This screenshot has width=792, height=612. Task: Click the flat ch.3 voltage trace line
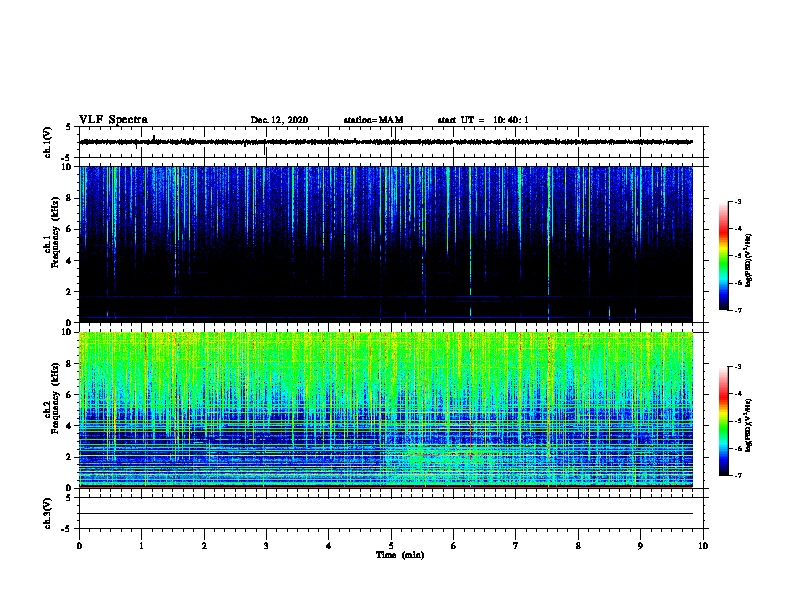386,514
